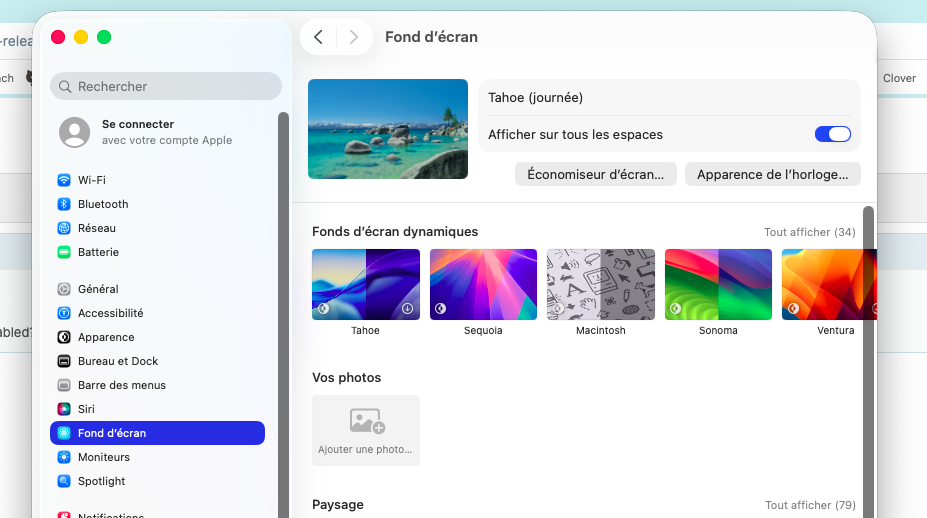Go forward with right chevron
The image size is (927, 518).
354,37
